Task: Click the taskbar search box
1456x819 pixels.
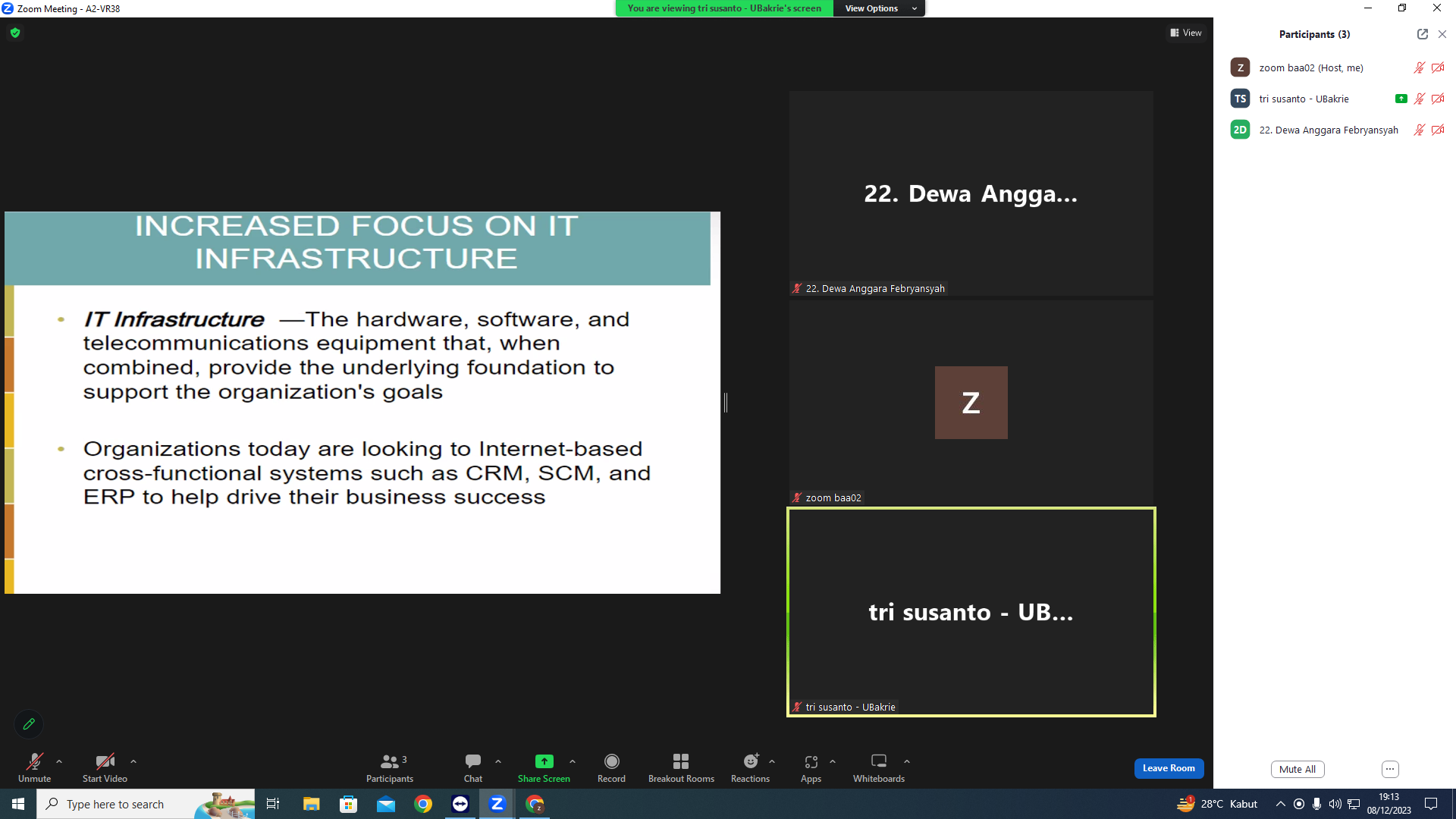Action: [x=146, y=804]
